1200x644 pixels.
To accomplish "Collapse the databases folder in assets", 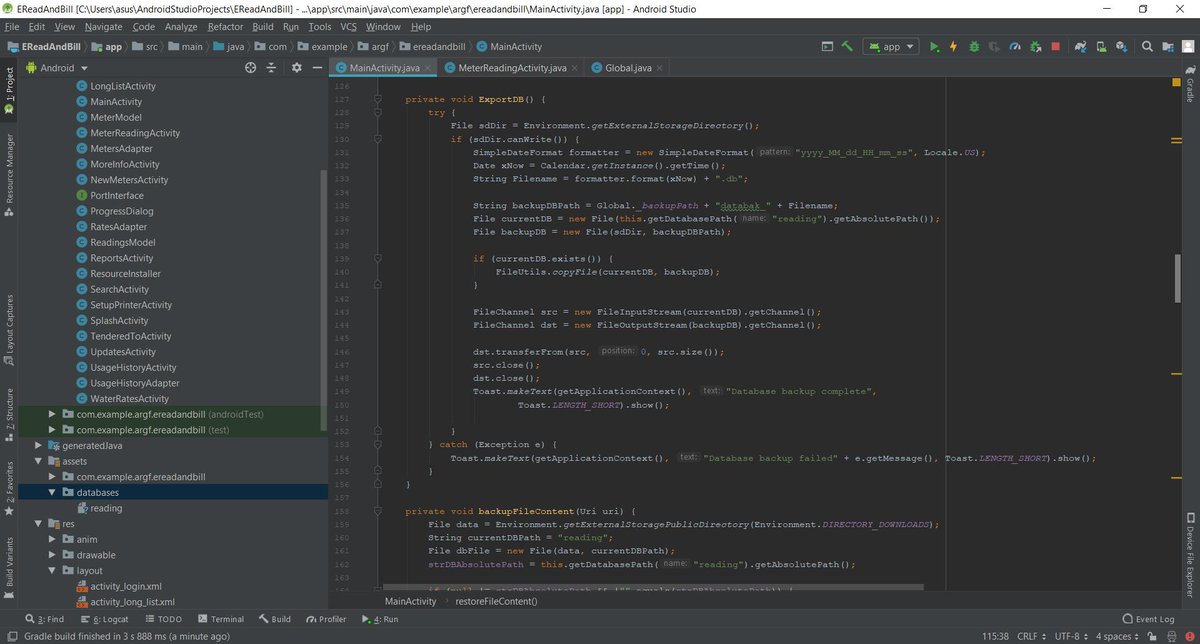I will coord(53,493).
